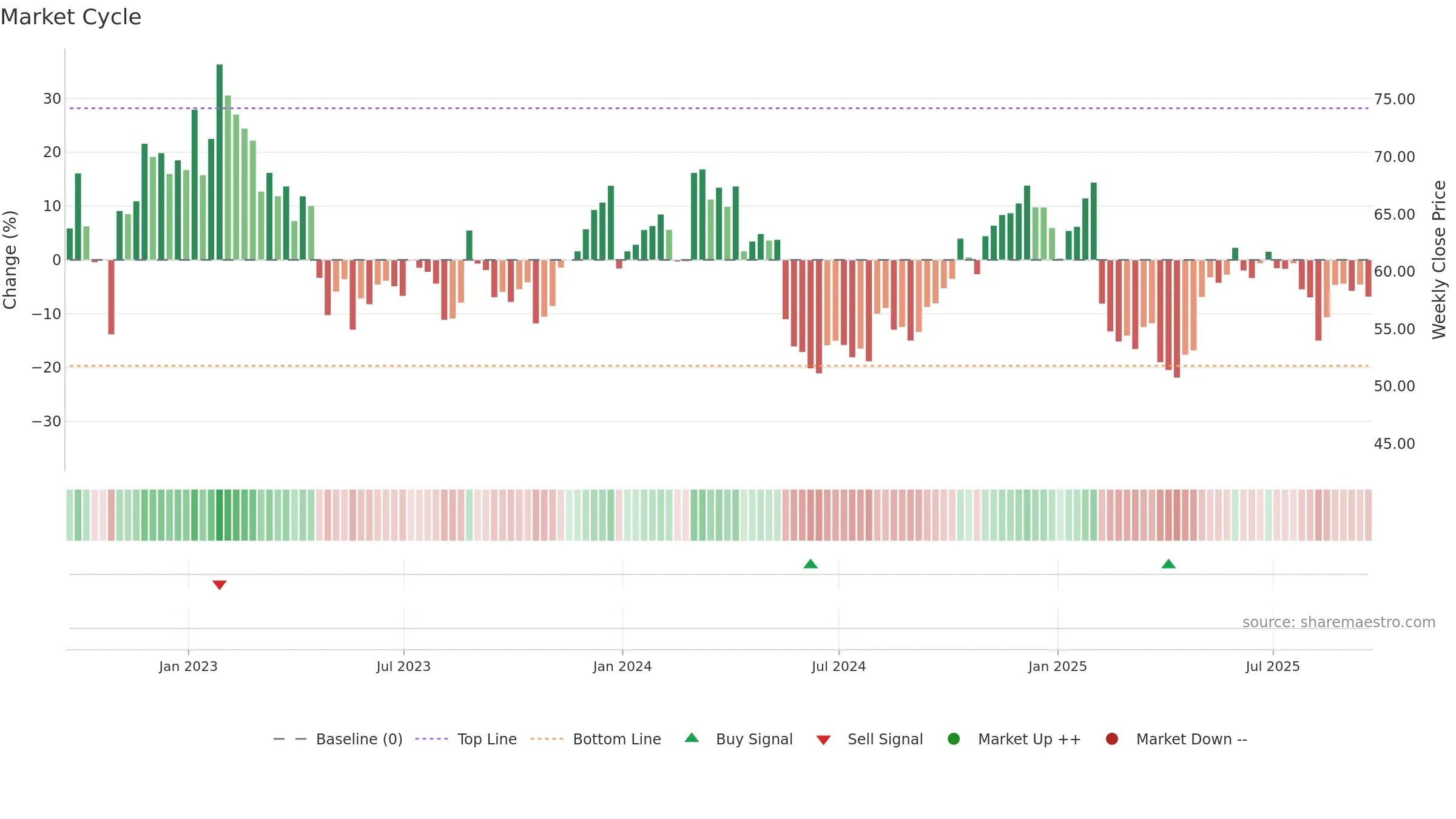This screenshot has width=1456, height=819.
Task: Click the Sell Signal legend entry
Action: (869, 739)
